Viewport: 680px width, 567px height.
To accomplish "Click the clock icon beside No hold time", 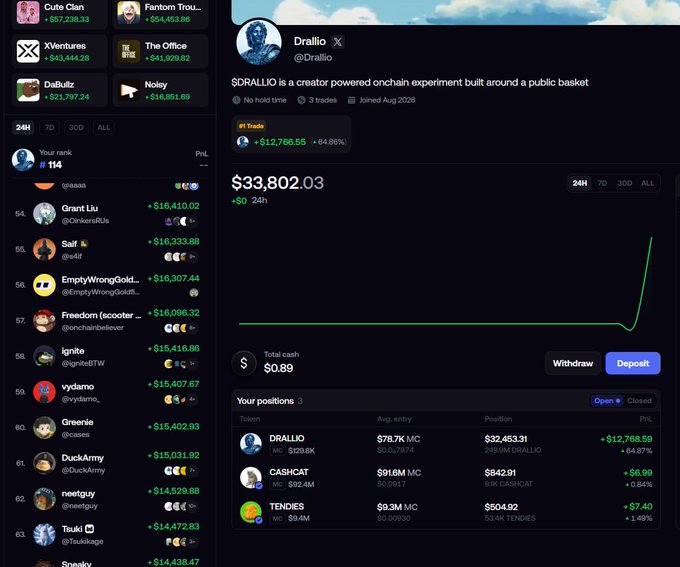I will pyautogui.click(x=236, y=100).
